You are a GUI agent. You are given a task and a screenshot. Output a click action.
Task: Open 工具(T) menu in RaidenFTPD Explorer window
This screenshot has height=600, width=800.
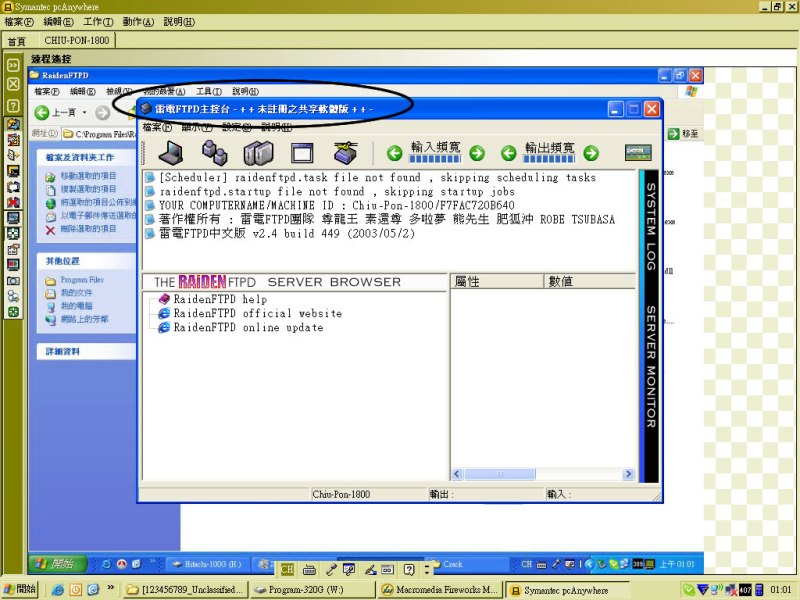click(x=209, y=91)
